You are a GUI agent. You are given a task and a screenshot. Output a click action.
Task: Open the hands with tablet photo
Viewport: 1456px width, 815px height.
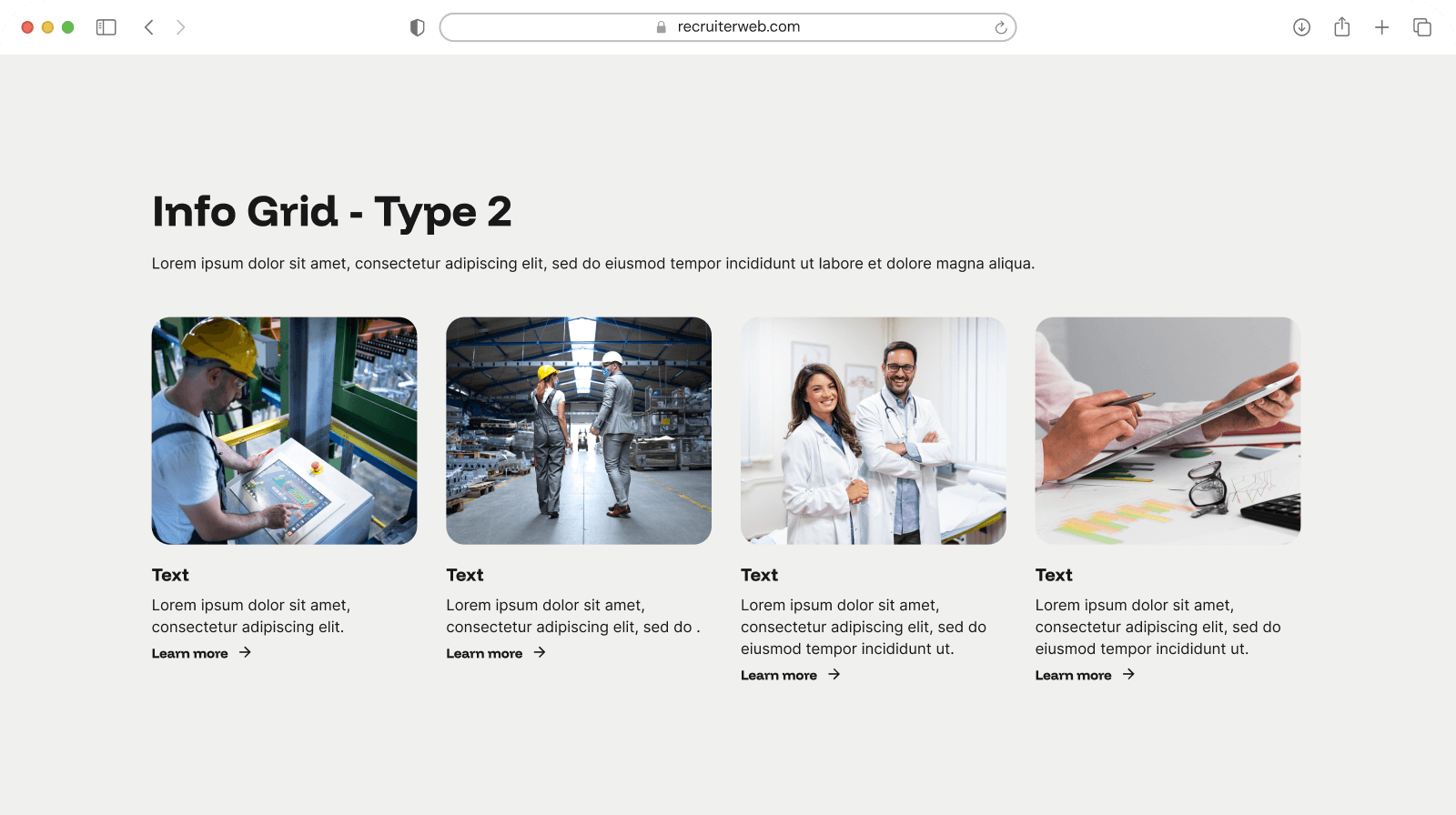point(1168,430)
